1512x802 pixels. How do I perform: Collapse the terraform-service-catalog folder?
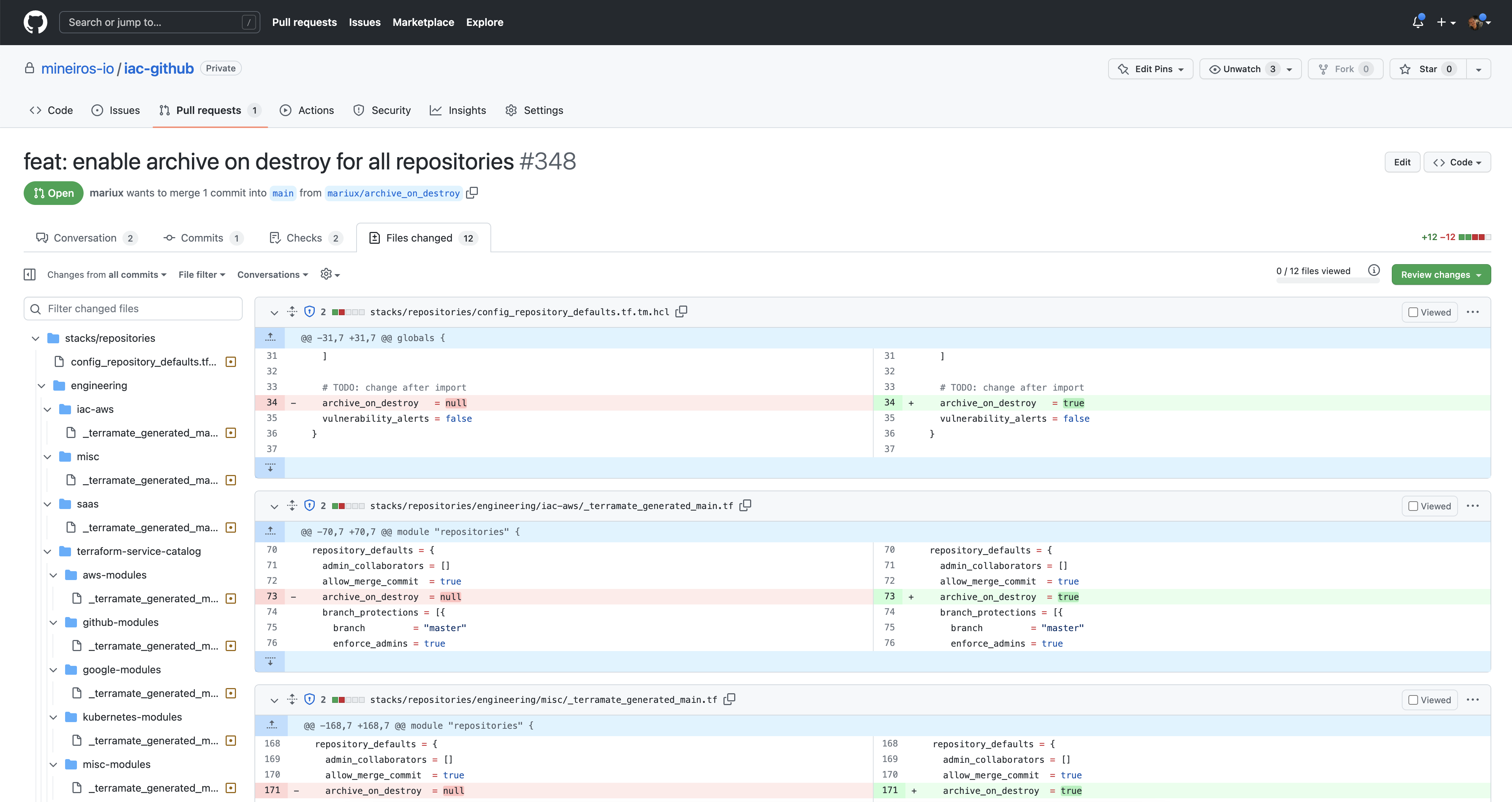click(48, 551)
